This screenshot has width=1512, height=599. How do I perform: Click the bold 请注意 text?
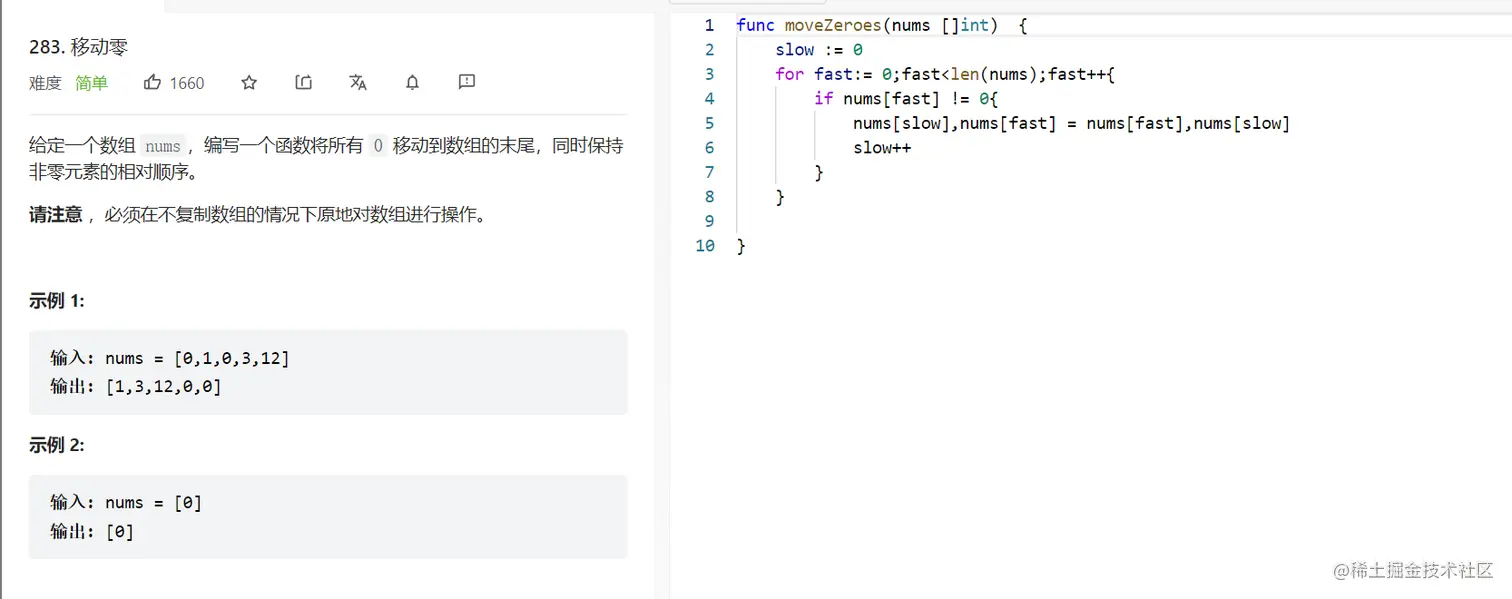(56, 214)
